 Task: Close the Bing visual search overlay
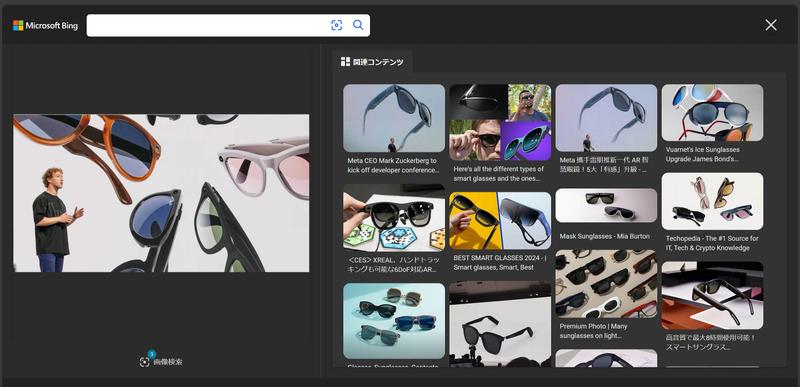[x=771, y=25]
